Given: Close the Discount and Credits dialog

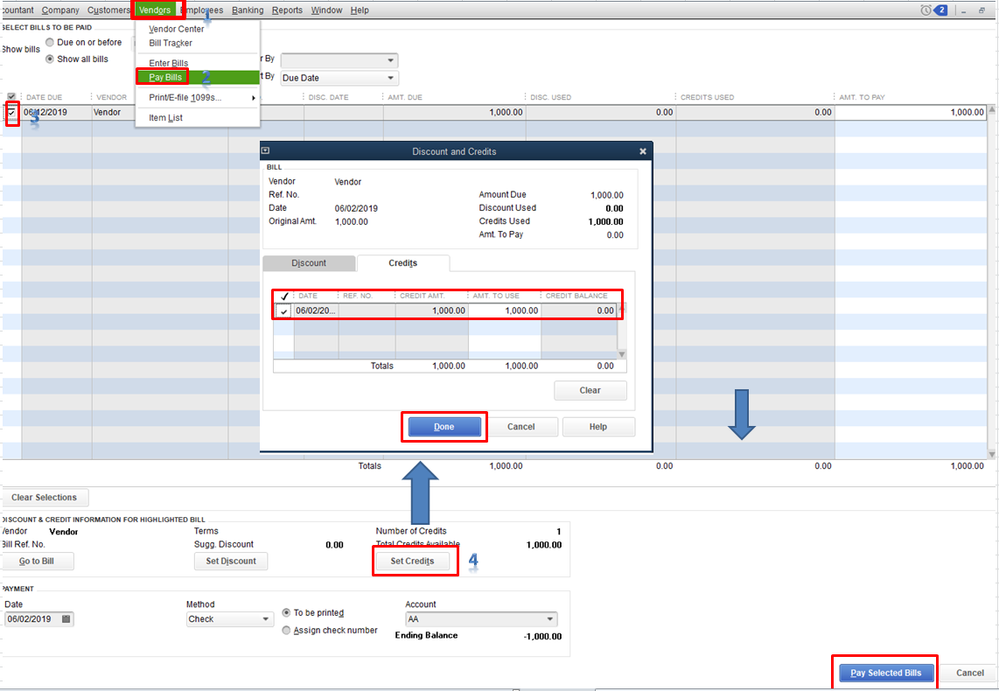Looking at the screenshot, I should click(643, 152).
